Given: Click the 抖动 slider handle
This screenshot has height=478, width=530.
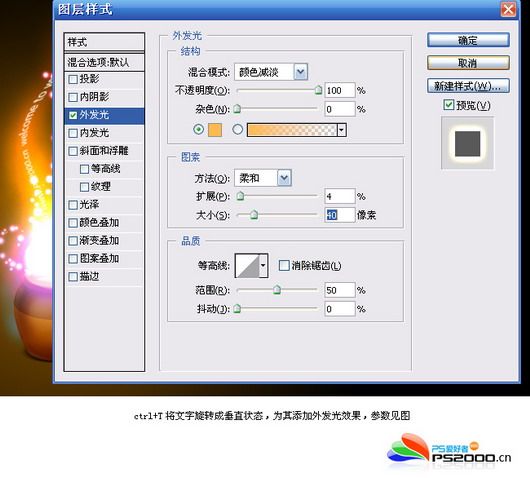Looking at the screenshot, I should pyautogui.click(x=237, y=308).
